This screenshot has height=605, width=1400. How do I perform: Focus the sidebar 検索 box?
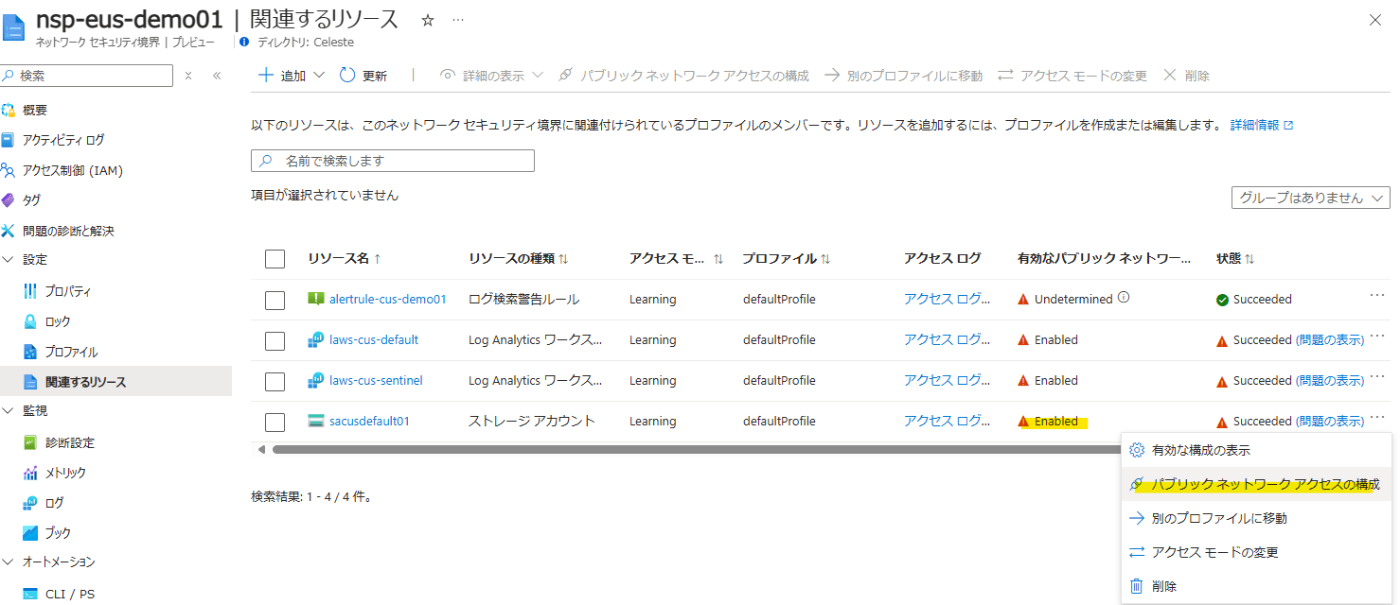click(87, 75)
